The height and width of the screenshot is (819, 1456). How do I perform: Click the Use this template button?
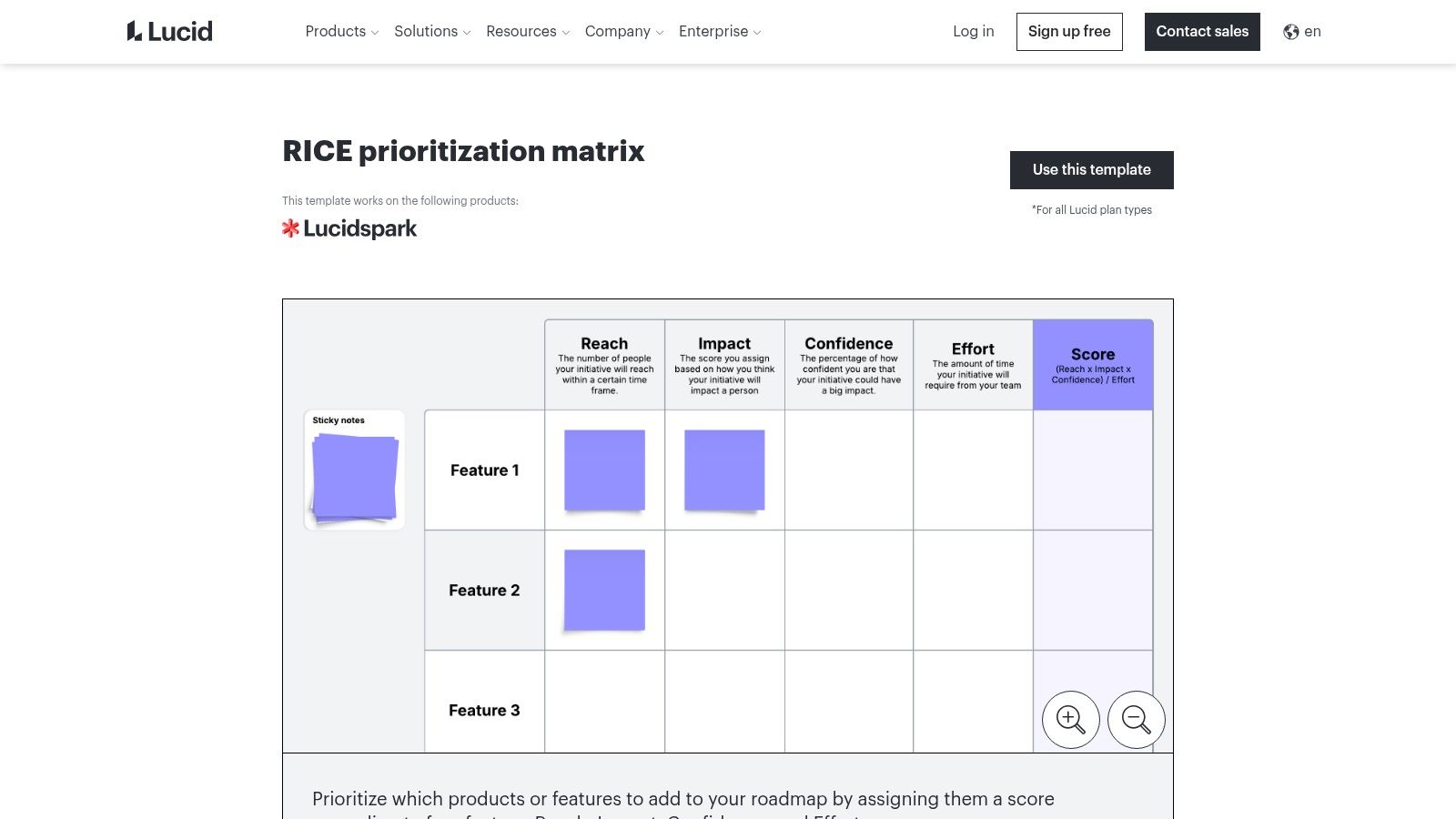(1091, 169)
